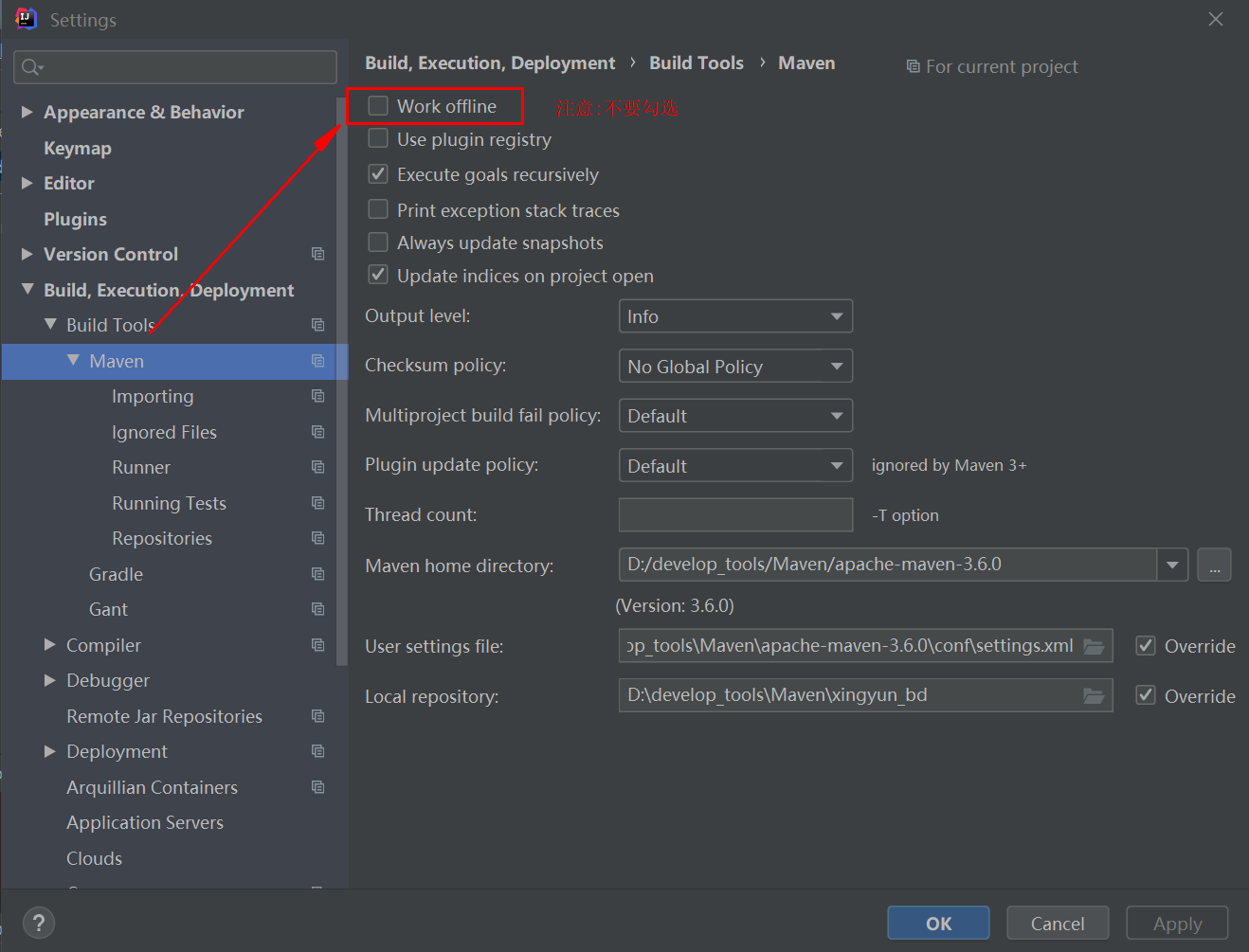Click the IntelliJ IDEA logo in title bar

point(26,18)
